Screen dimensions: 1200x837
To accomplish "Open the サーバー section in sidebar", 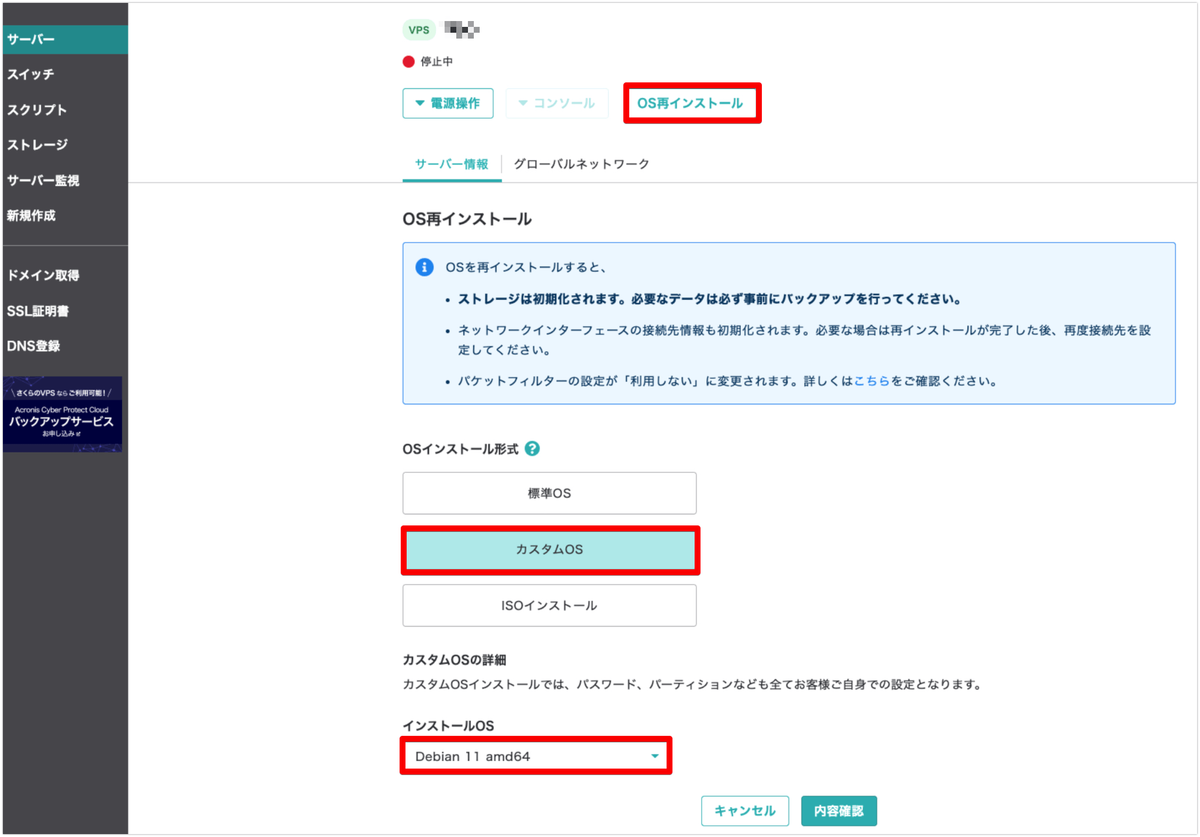I will click(x=40, y=40).
